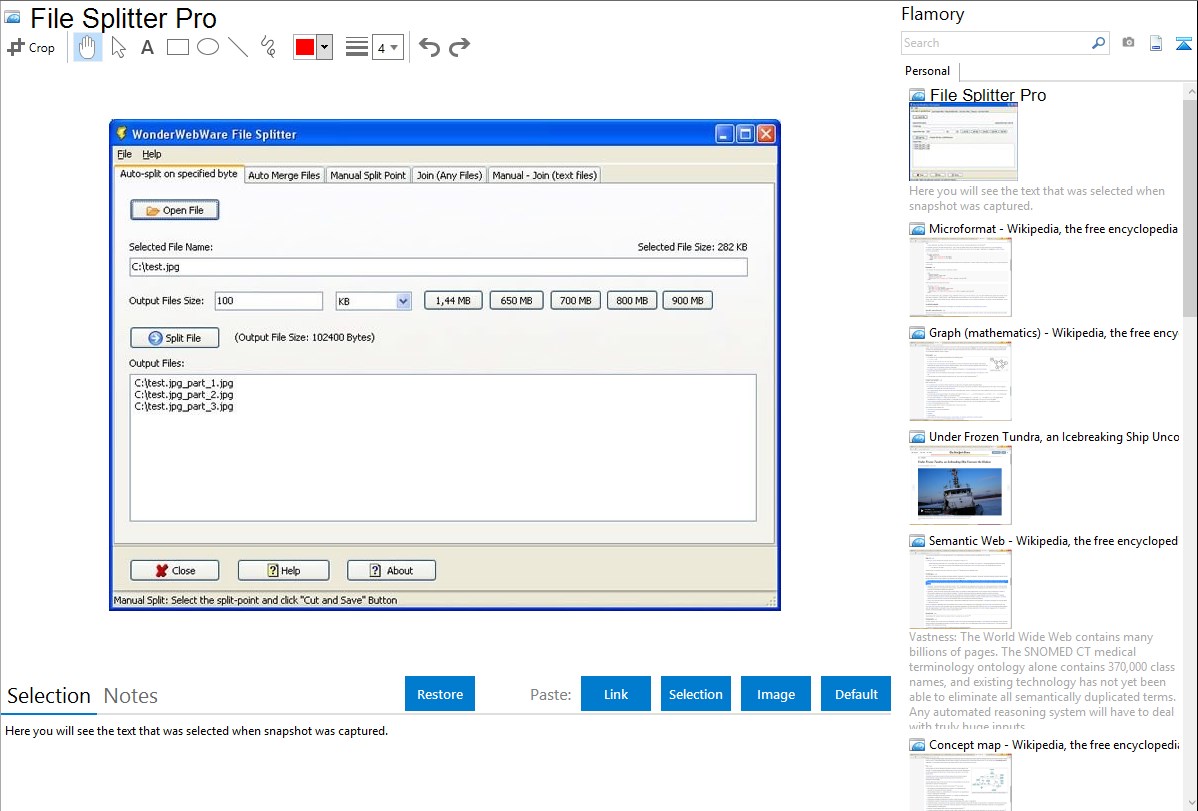
Task: Select output file test.jpg_part_3.jpg
Action: click(184, 407)
